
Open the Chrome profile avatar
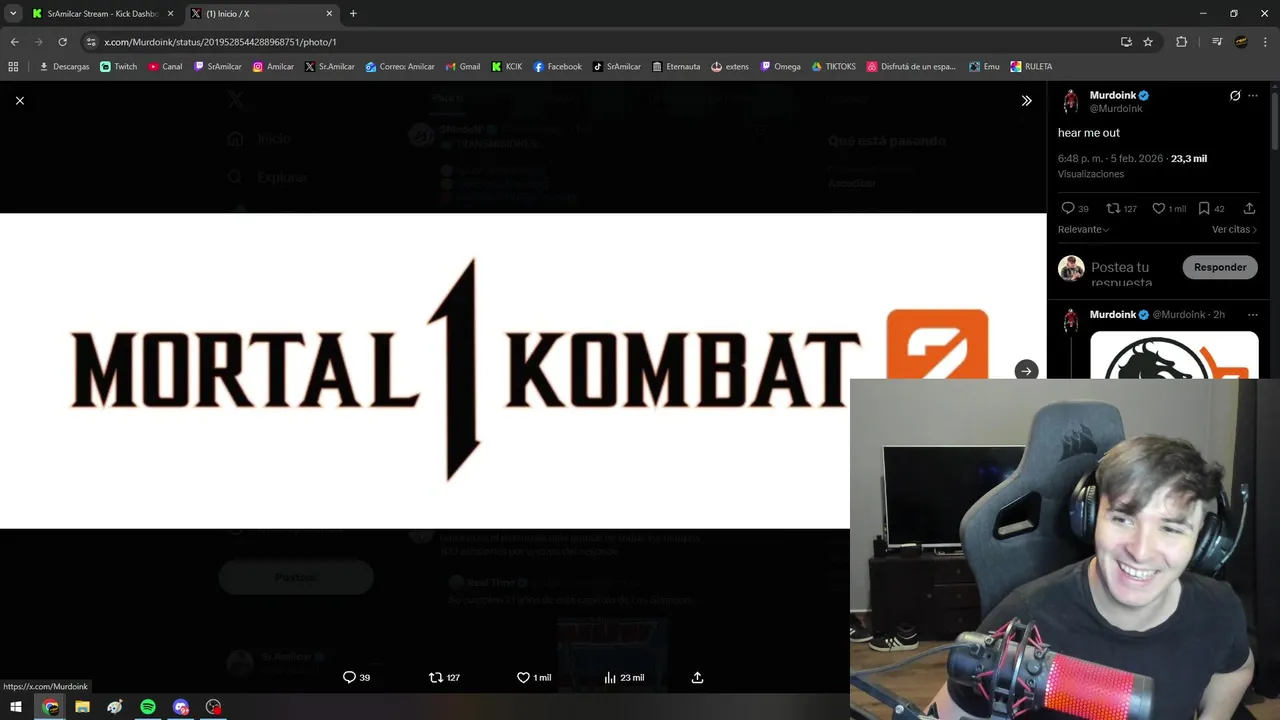pyautogui.click(x=1241, y=42)
